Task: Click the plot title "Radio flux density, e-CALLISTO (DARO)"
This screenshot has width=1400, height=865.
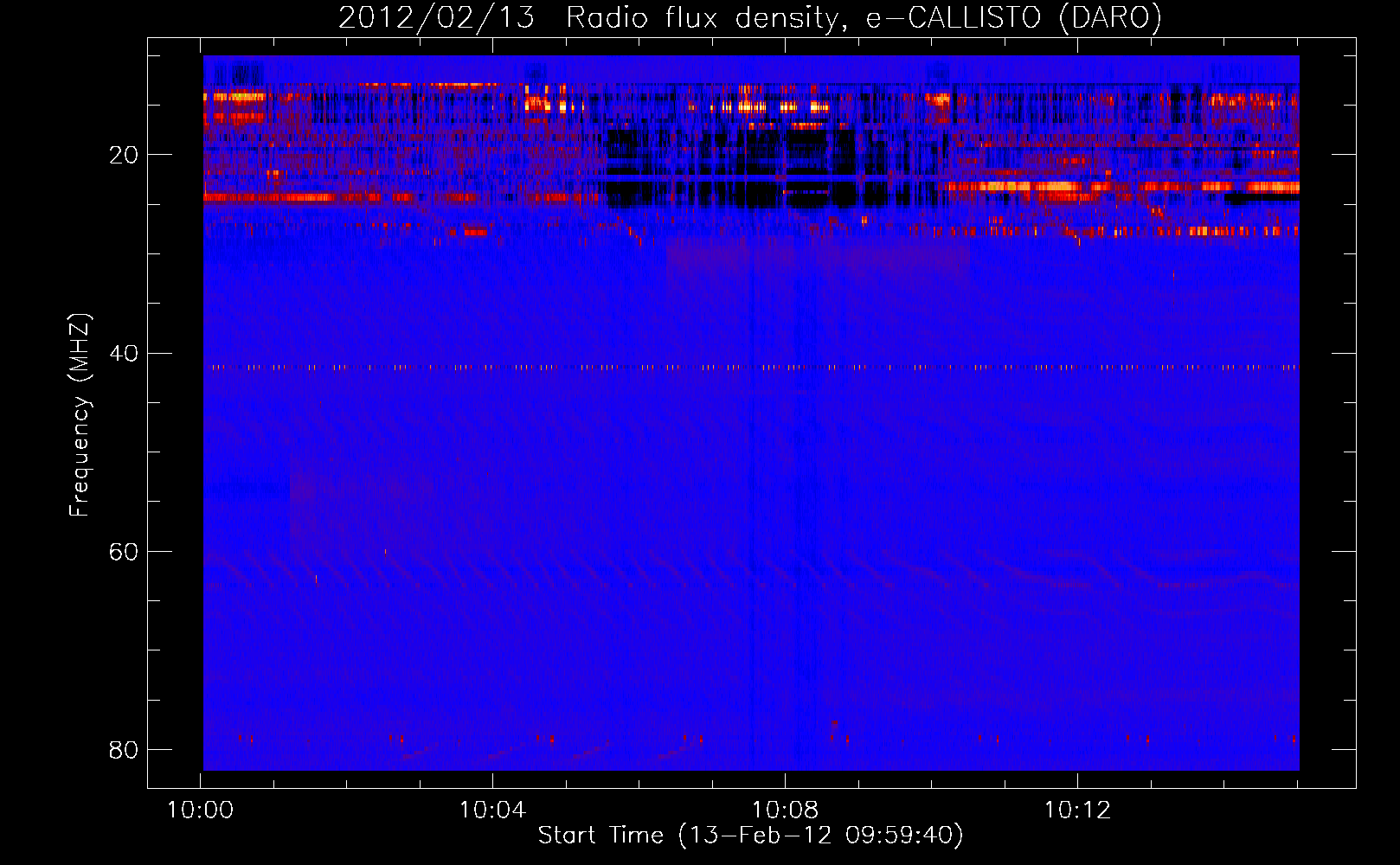Action: (x=864, y=17)
